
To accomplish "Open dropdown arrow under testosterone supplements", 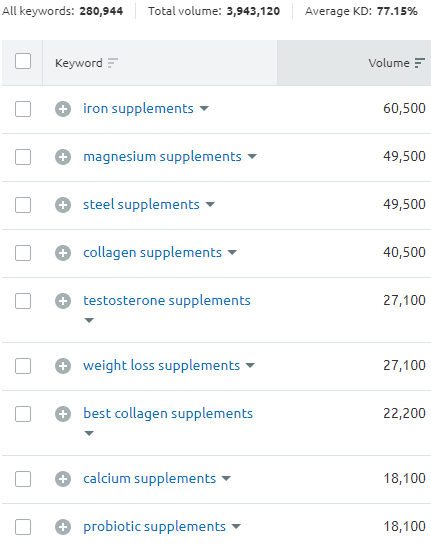I will click(x=89, y=320).
